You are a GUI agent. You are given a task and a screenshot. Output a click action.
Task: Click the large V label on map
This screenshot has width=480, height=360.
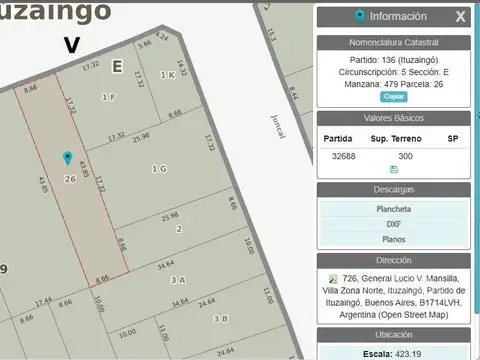coord(72,45)
